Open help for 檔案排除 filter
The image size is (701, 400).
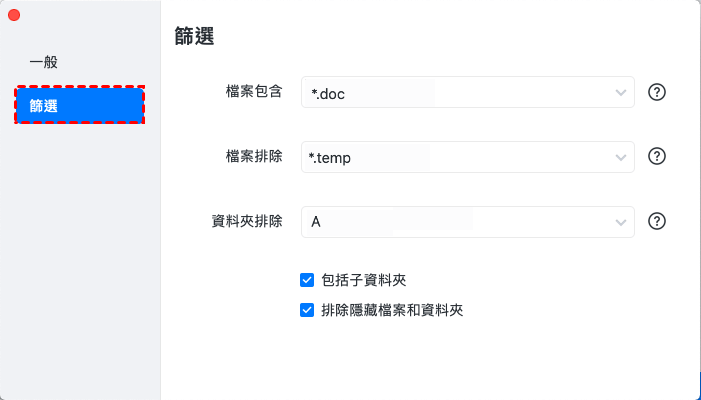coord(657,157)
